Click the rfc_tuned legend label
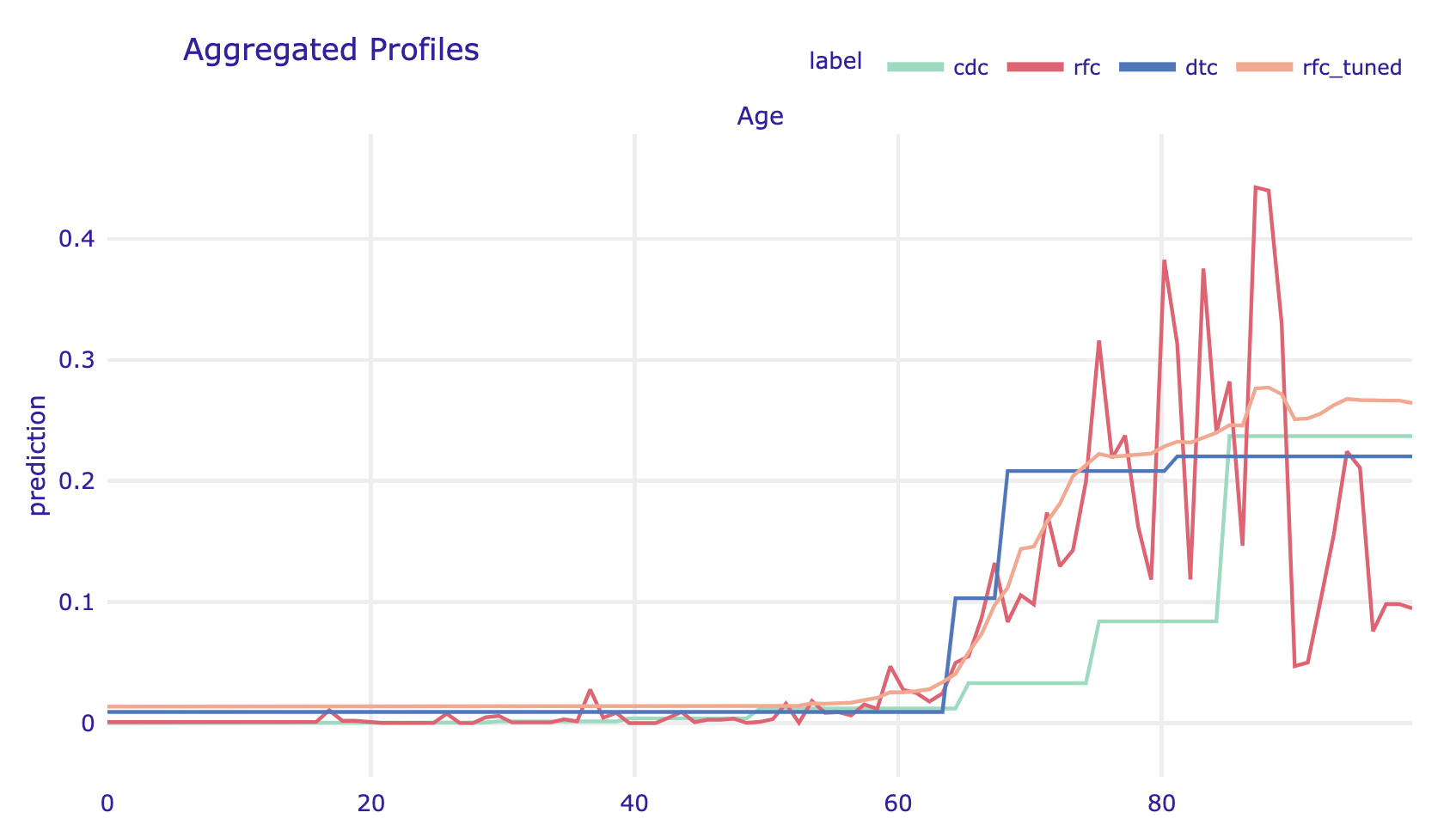 point(1352,68)
